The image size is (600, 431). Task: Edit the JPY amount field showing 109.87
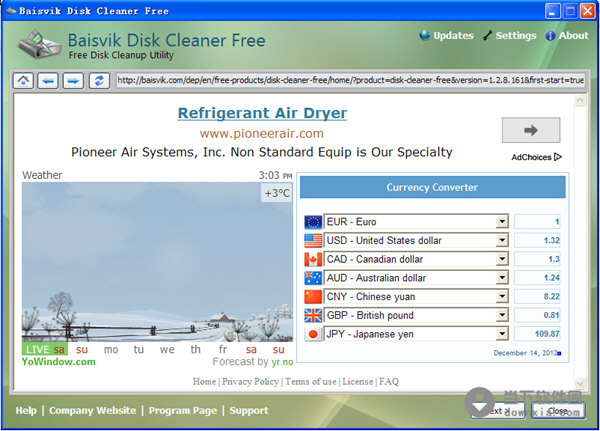(x=537, y=334)
